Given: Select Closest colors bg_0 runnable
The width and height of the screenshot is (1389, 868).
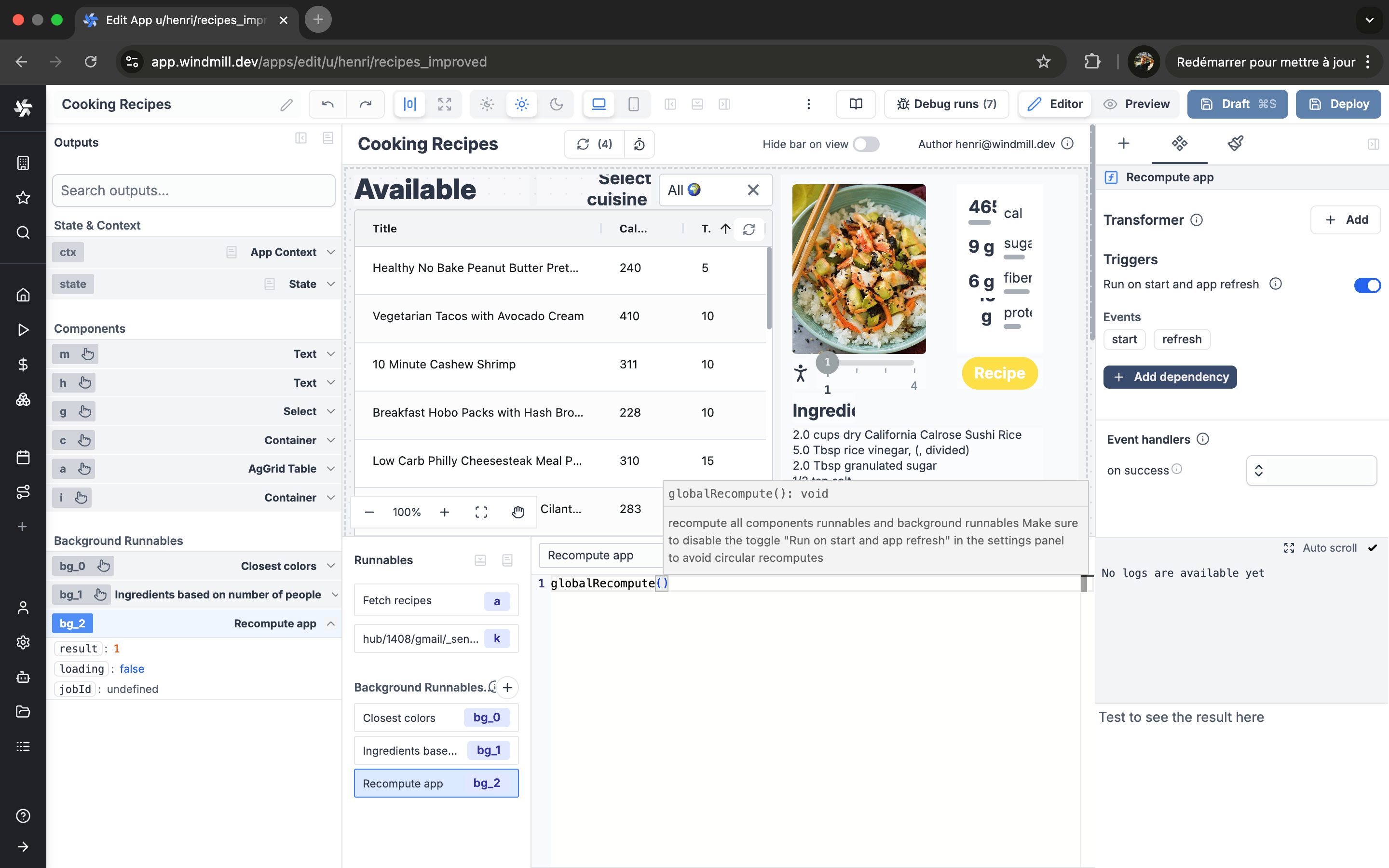Looking at the screenshot, I should tap(436, 718).
